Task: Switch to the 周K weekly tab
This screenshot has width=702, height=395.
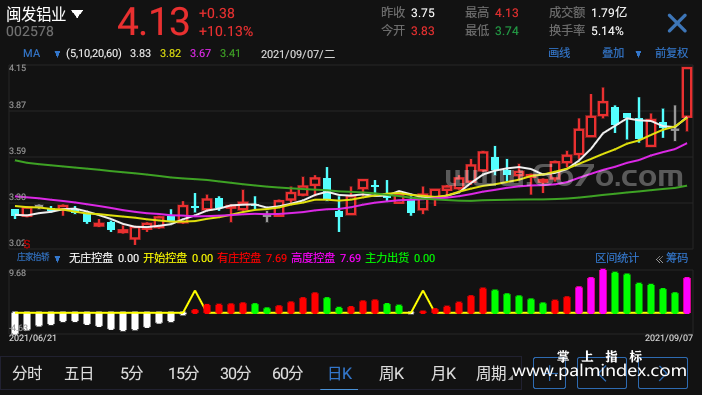Action: pyautogui.click(x=391, y=373)
